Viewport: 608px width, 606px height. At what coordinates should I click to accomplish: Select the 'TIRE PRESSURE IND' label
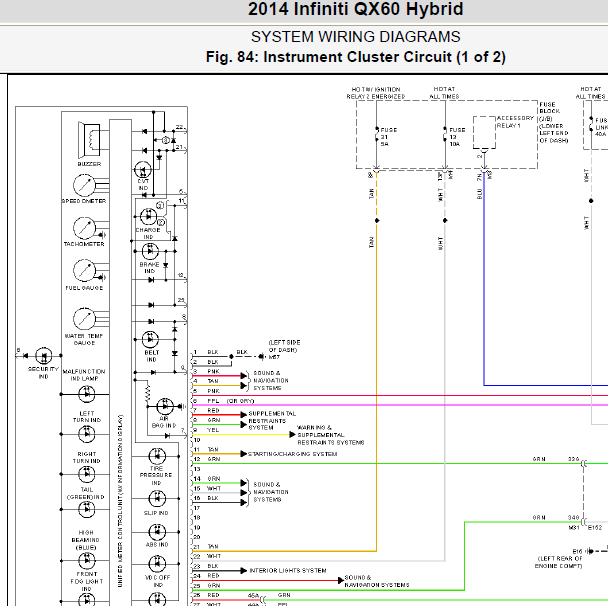(156, 475)
